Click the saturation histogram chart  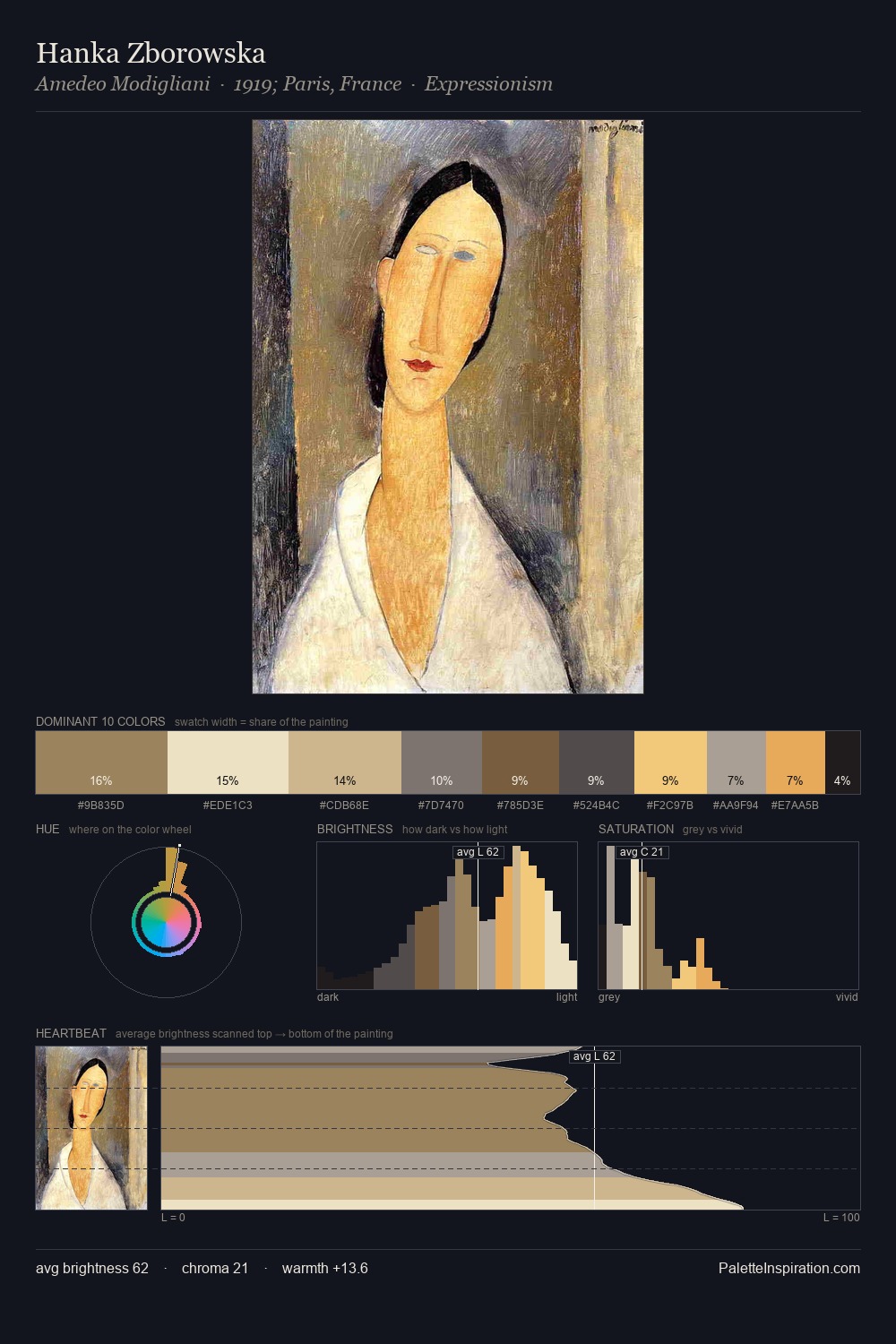click(728, 916)
